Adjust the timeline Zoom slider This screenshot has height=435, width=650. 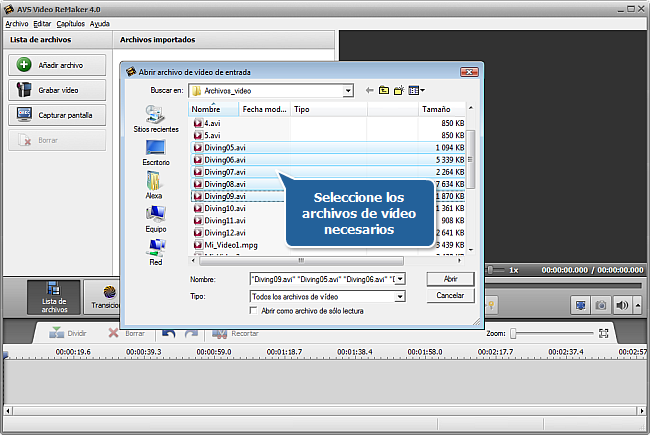513,333
